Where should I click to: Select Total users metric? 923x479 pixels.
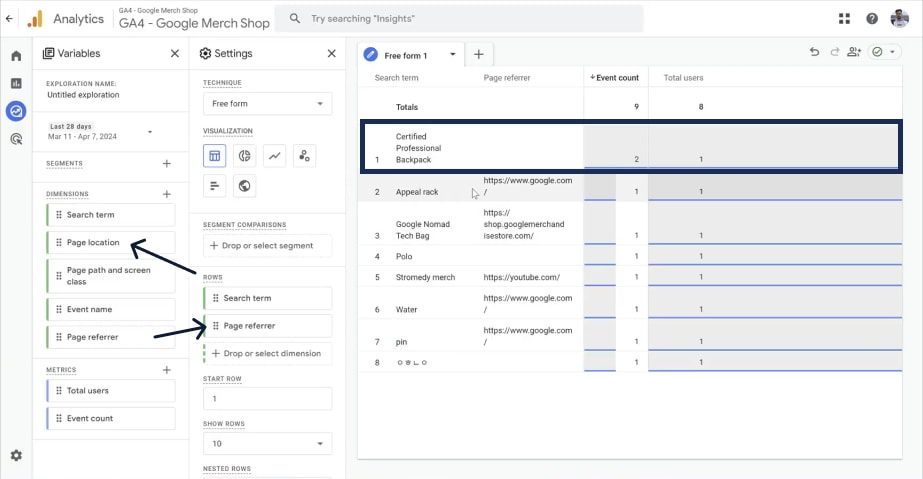tap(111, 391)
